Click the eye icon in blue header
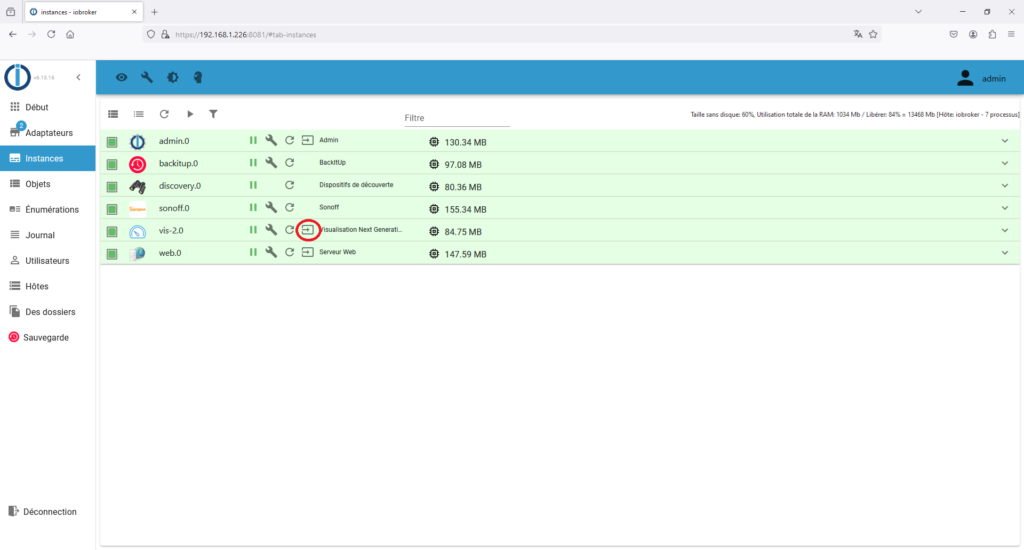 tap(121, 77)
